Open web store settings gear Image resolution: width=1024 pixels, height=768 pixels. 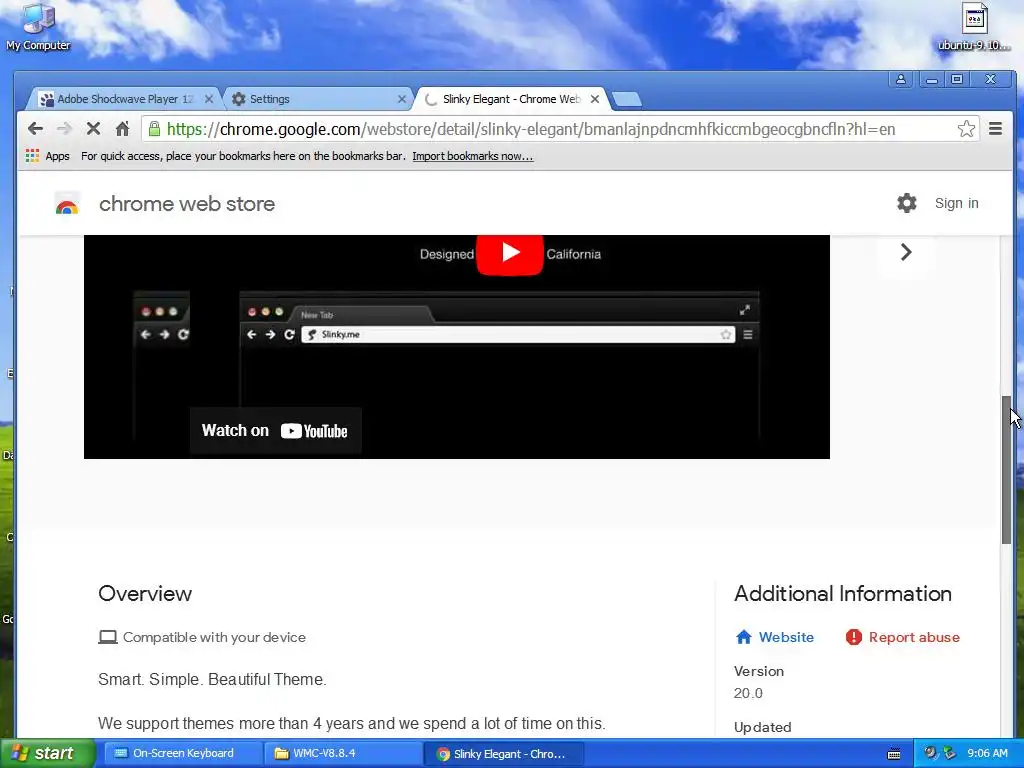click(906, 203)
